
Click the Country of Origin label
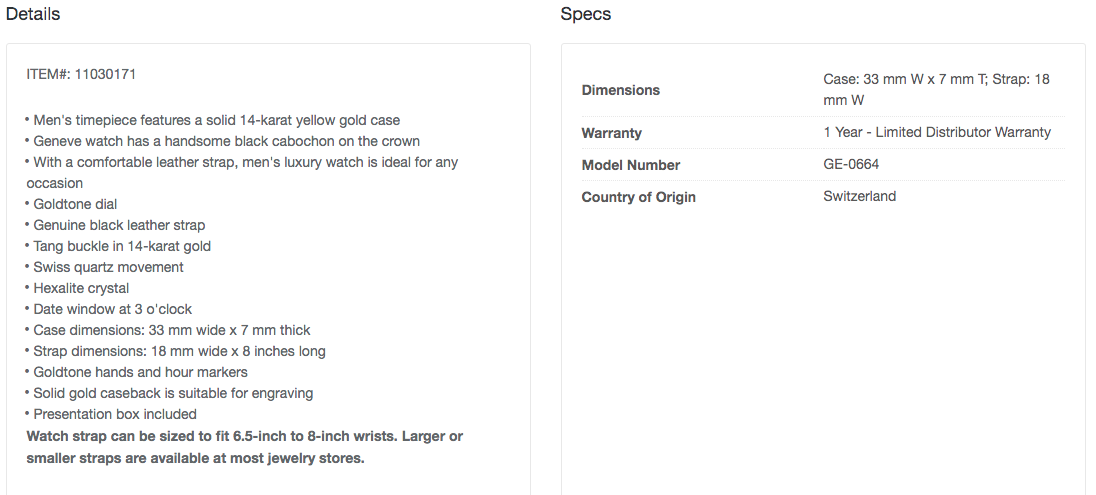pyautogui.click(x=638, y=197)
